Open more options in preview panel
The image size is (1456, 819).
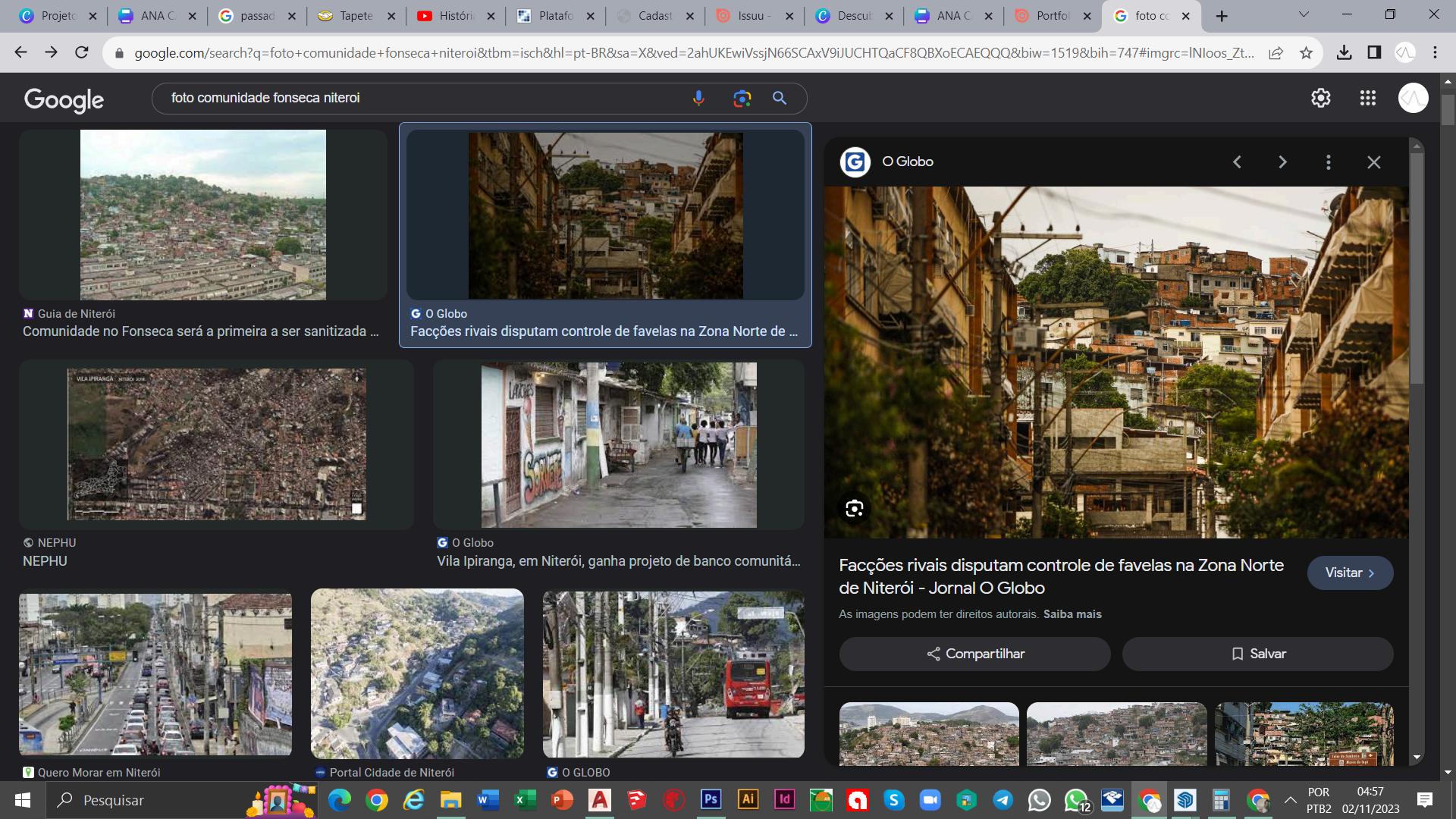(x=1328, y=162)
